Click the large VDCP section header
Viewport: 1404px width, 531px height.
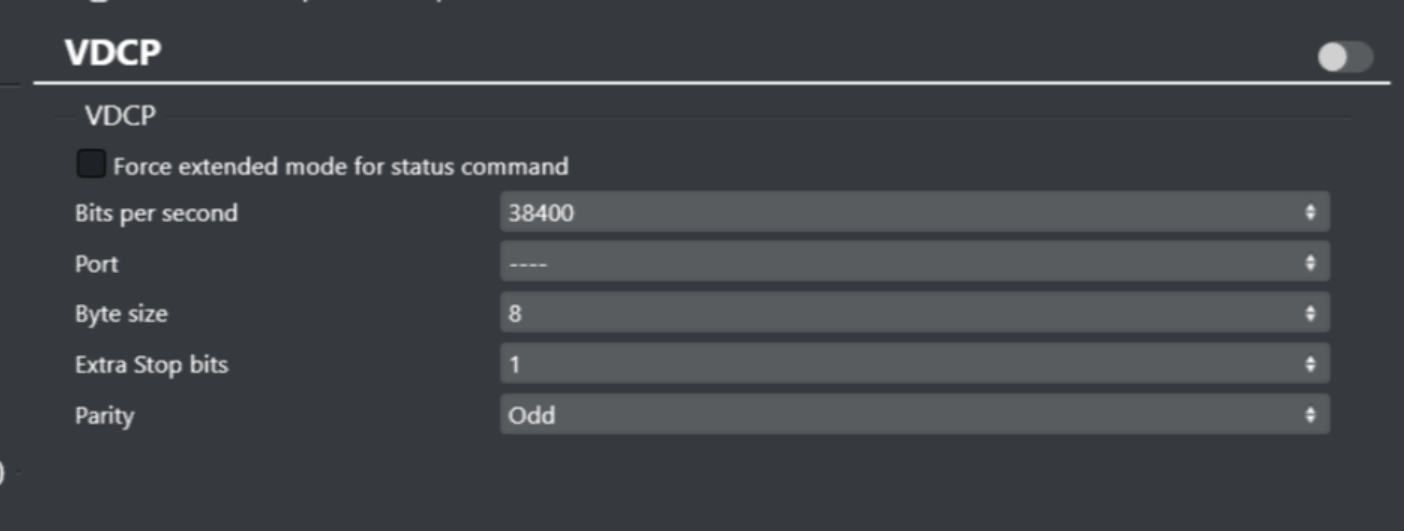(113, 53)
